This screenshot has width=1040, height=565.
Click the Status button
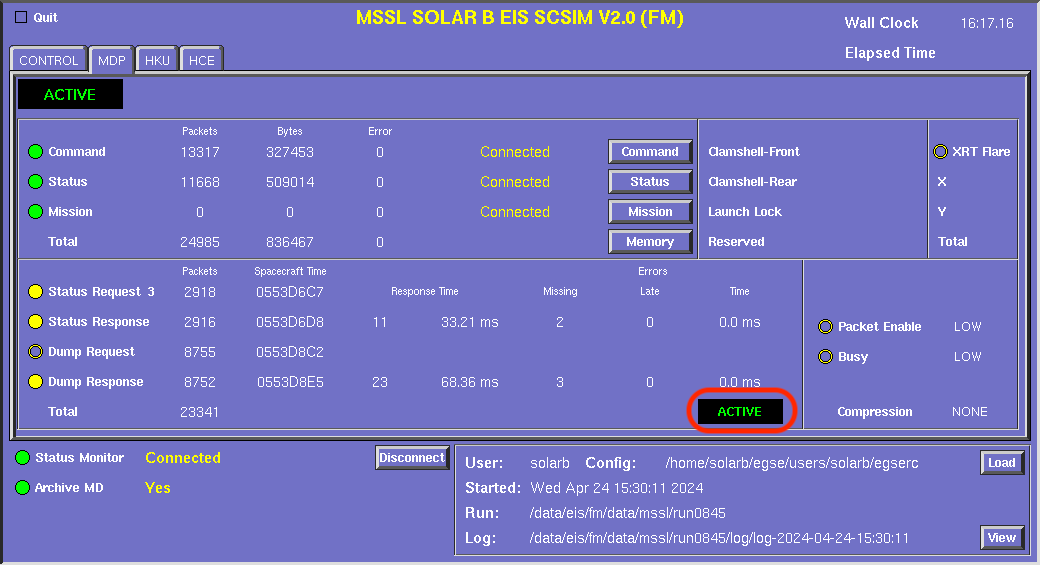(x=650, y=182)
